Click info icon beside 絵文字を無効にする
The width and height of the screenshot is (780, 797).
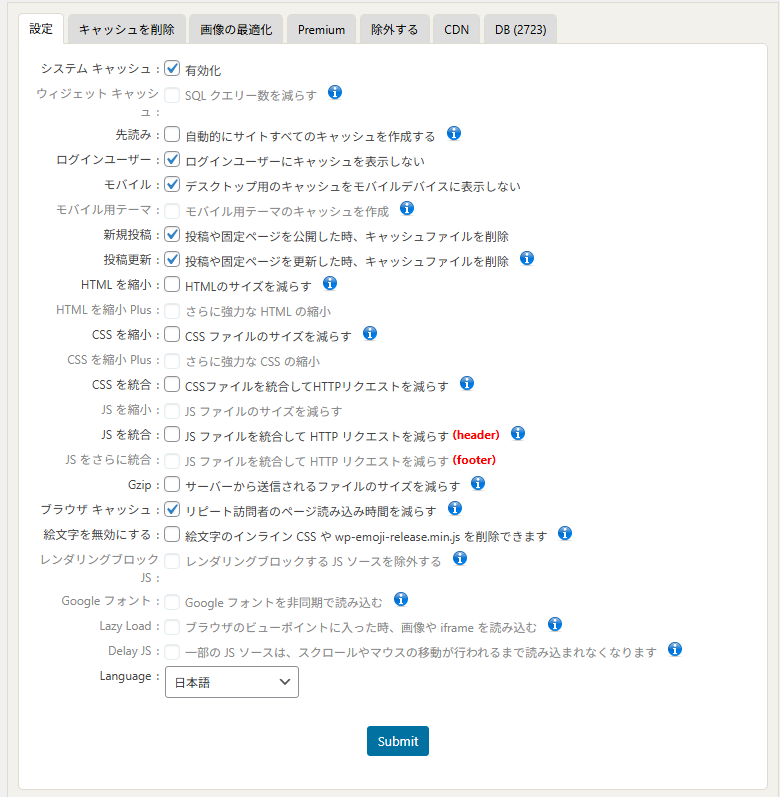click(x=565, y=533)
